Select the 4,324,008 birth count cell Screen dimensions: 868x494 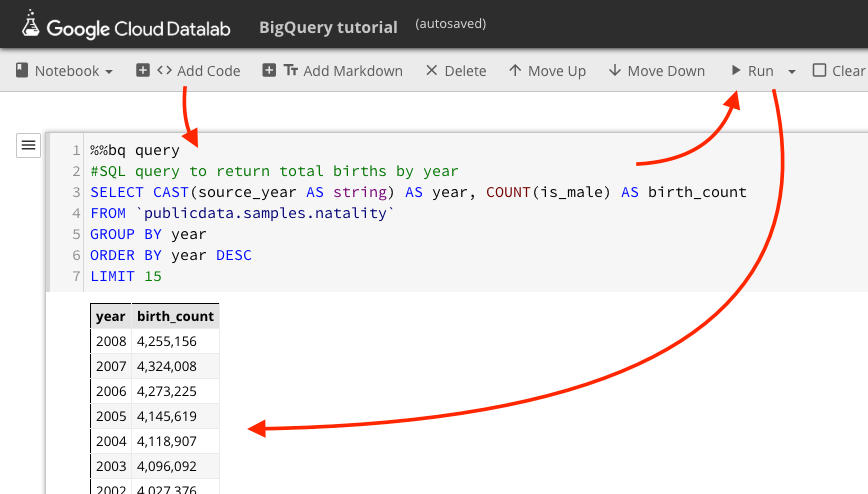175,366
